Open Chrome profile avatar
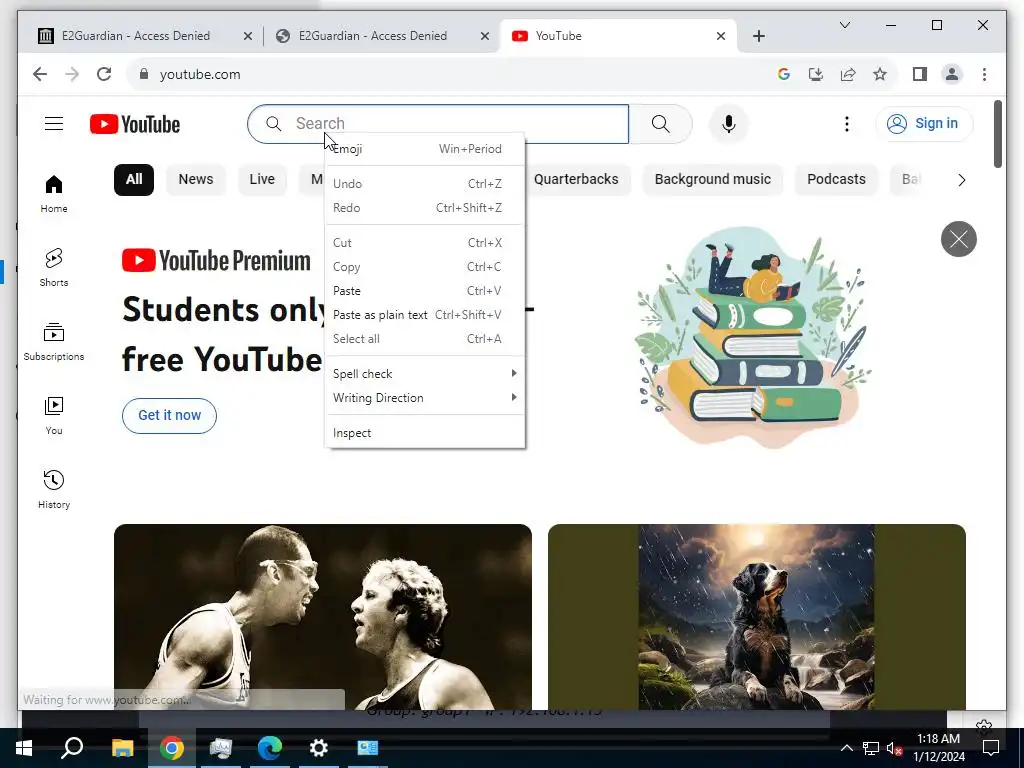This screenshot has height=768, width=1024. tap(952, 74)
